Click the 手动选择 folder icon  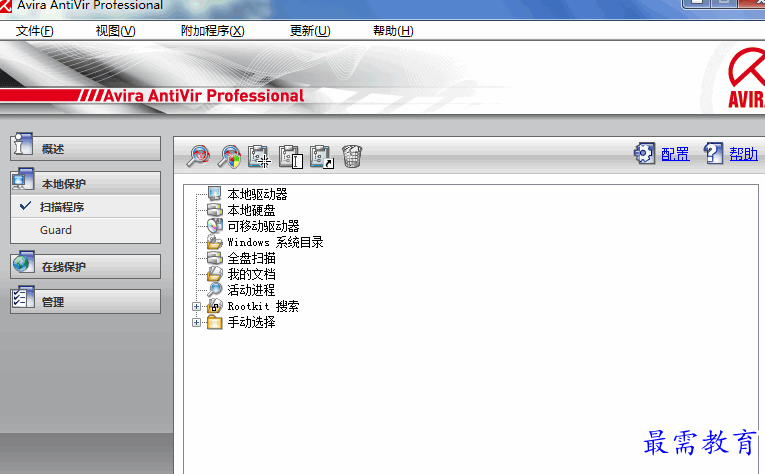(x=215, y=322)
